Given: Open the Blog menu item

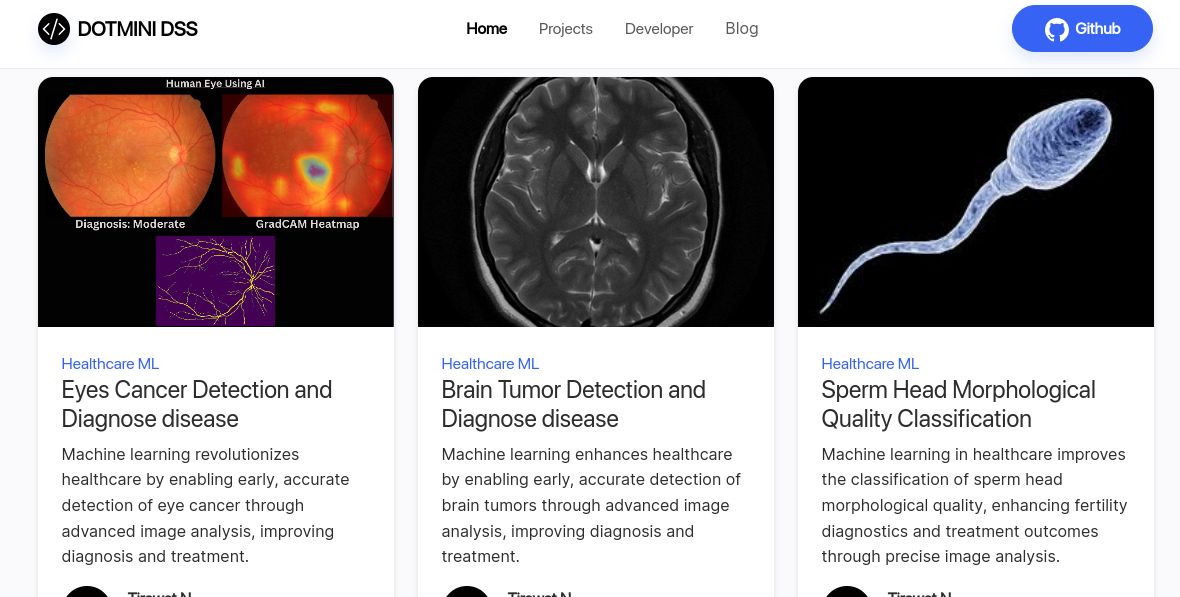Looking at the screenshot, I should pyautogui.click(x=741, y=29).
